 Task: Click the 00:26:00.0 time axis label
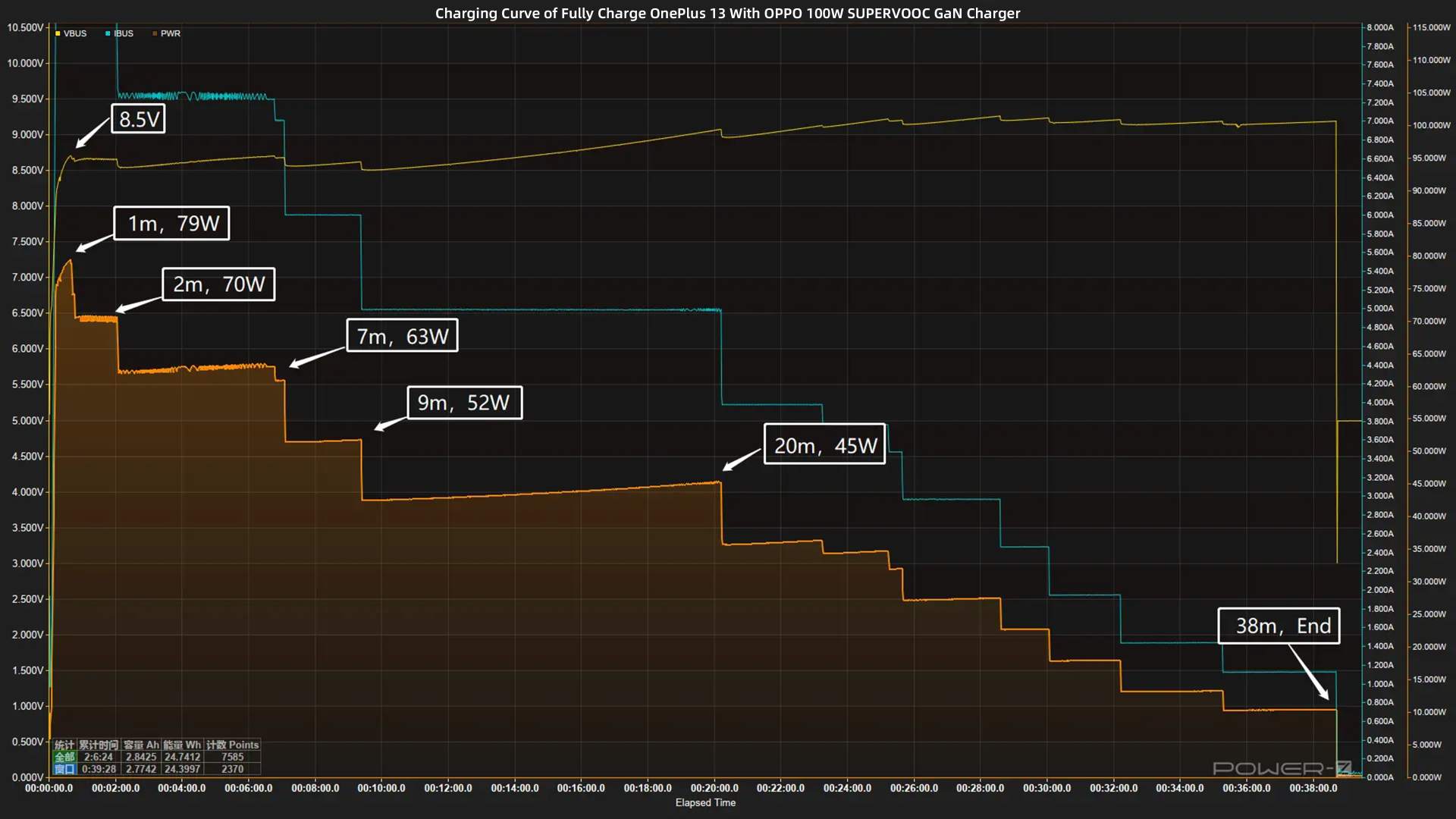tap(914, 788)
